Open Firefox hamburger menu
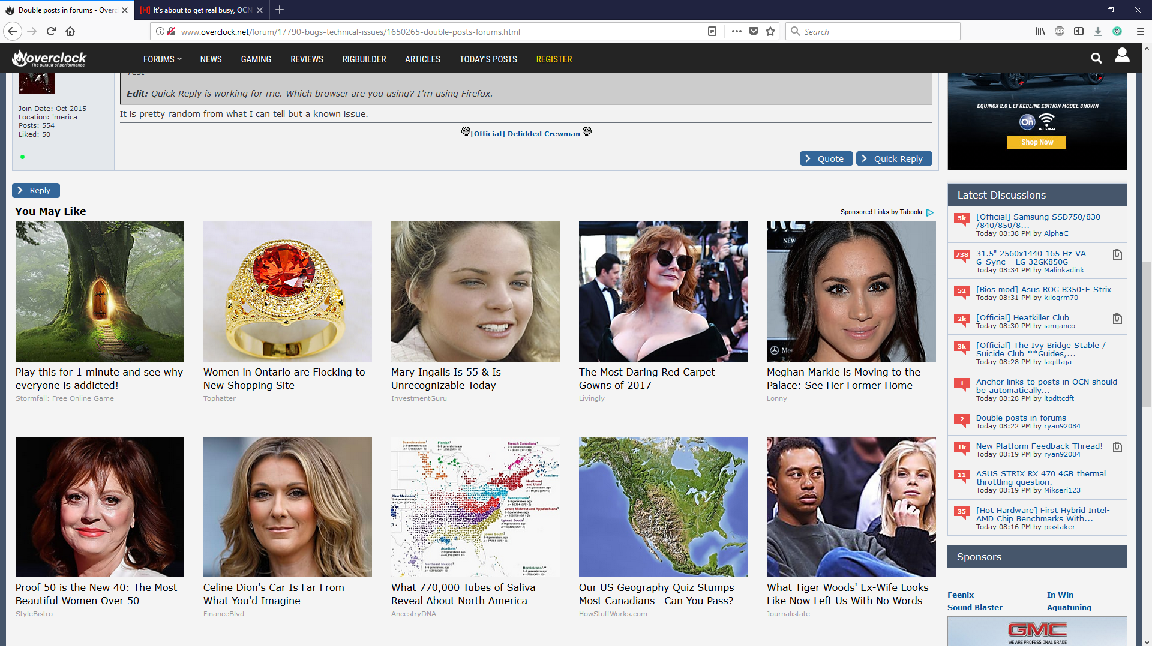1154x646 pixels. tap(1139, 31)
